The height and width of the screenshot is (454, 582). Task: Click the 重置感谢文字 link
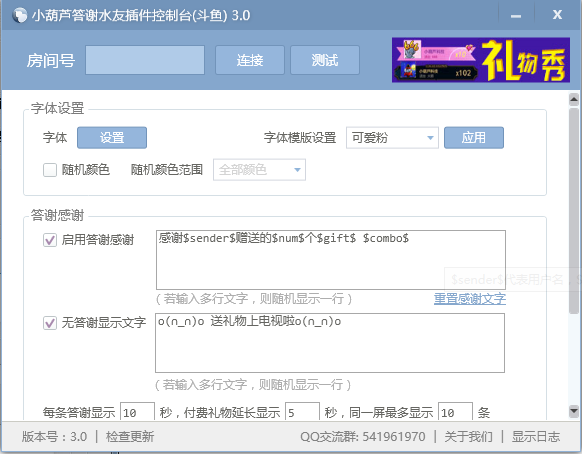470,298
